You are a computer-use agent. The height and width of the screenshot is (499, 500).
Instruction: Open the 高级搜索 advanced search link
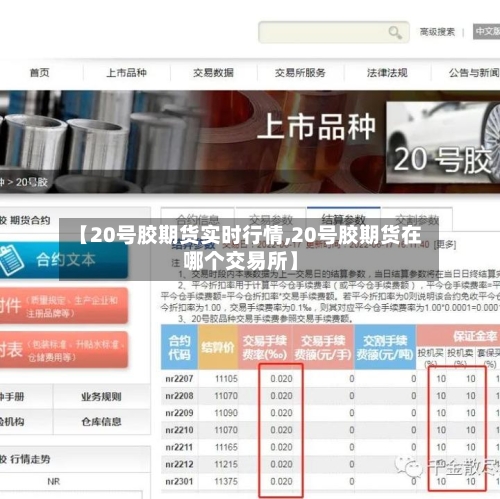tap(437, 32)
